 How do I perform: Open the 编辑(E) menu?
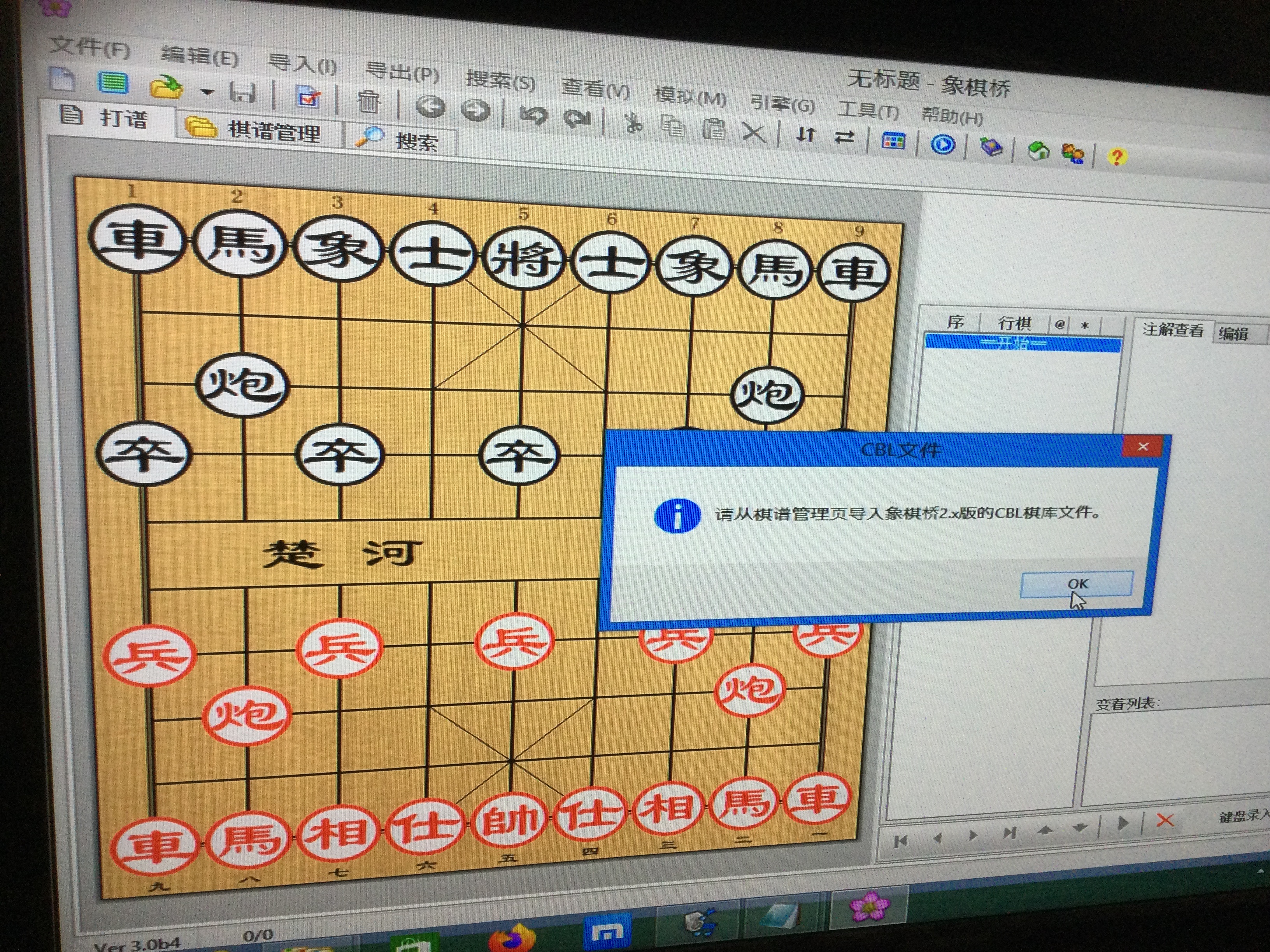pyautogui.click(x=199, y=56)
